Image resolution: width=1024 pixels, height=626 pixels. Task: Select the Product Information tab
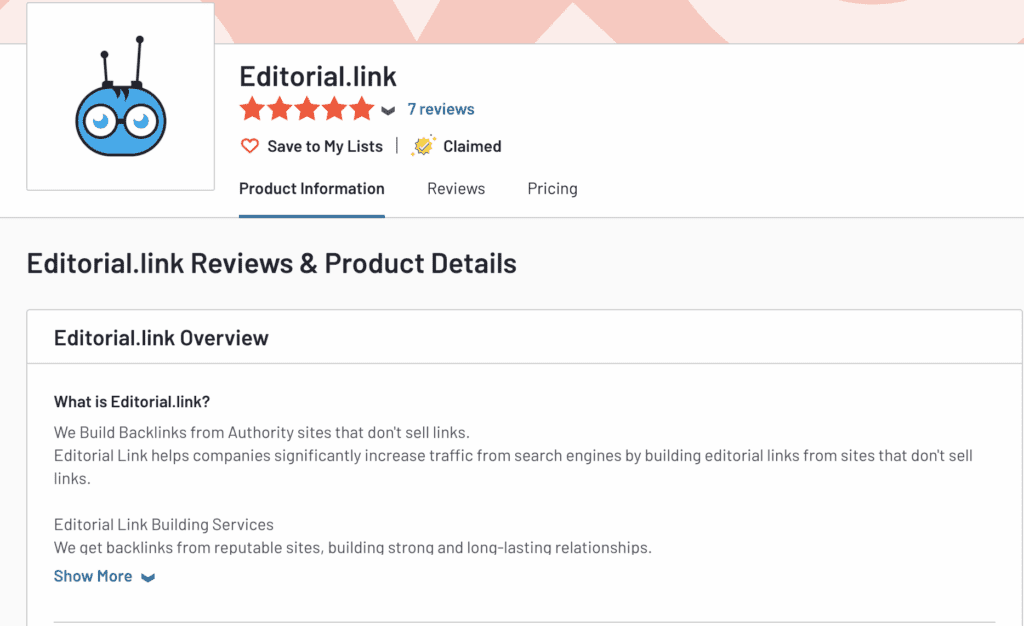click(x=312, y=189)
